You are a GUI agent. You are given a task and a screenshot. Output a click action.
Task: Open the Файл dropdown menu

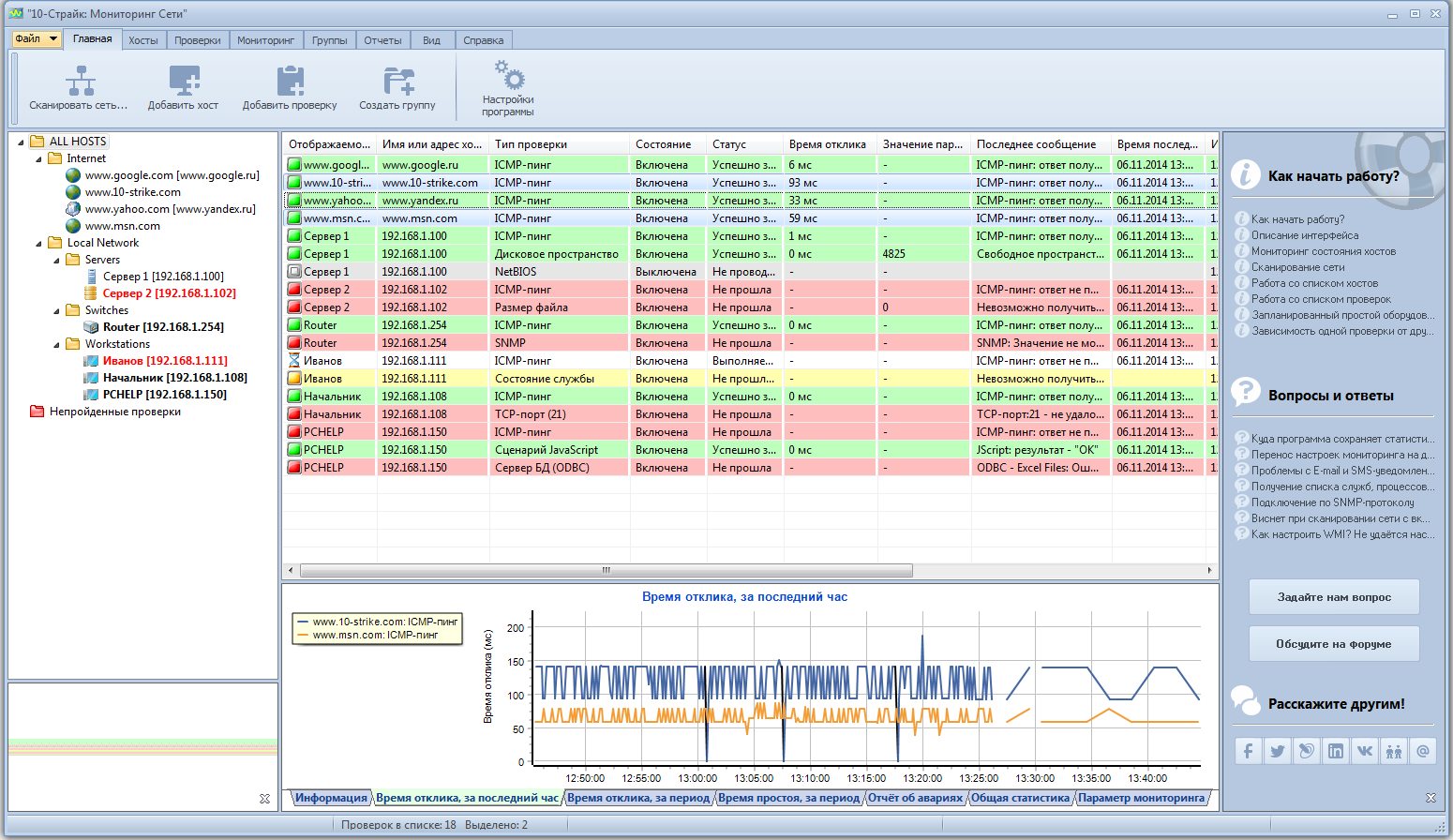click(x=37, y=39)
